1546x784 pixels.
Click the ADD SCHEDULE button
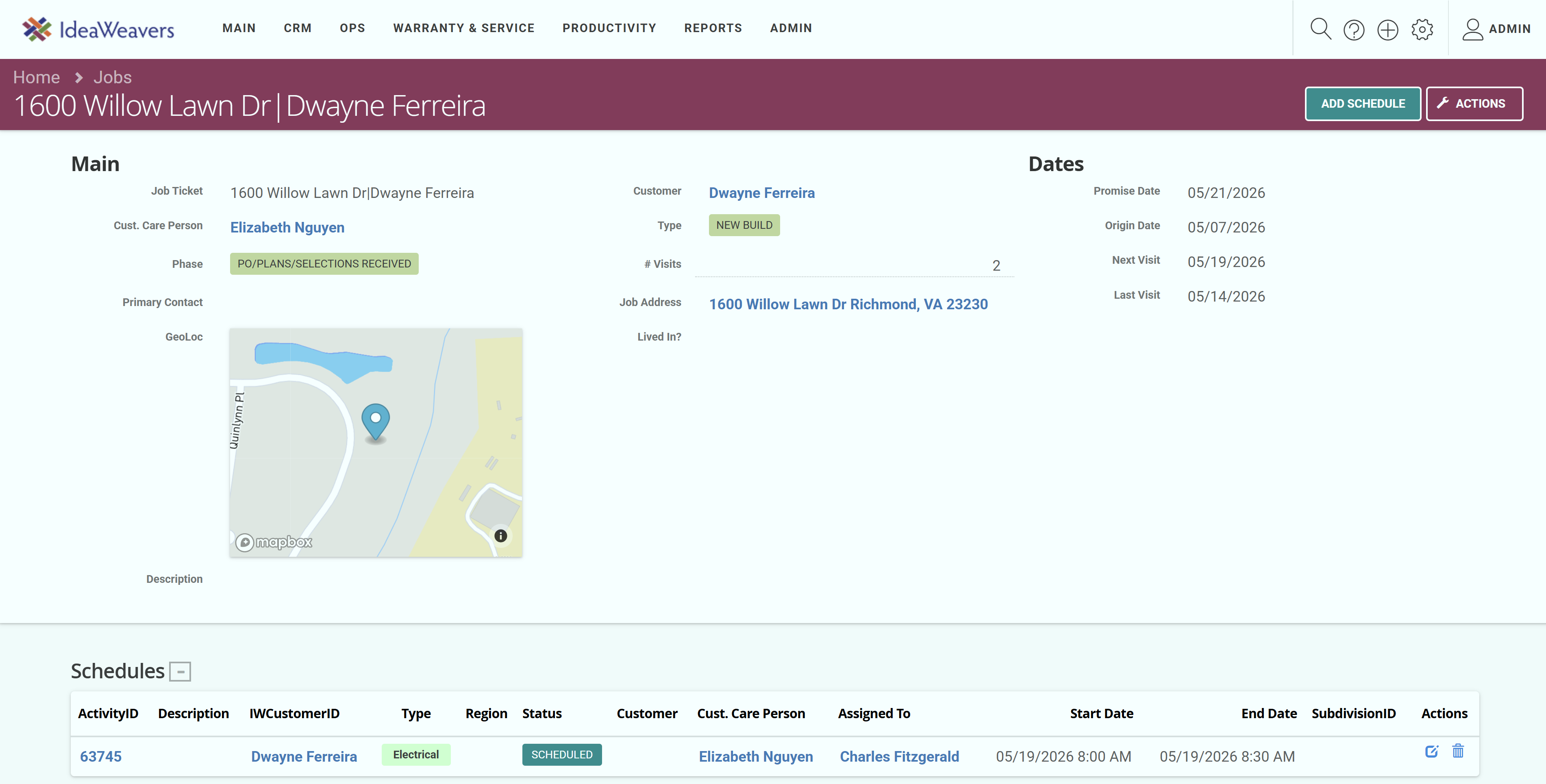[x=1362, y=104]
